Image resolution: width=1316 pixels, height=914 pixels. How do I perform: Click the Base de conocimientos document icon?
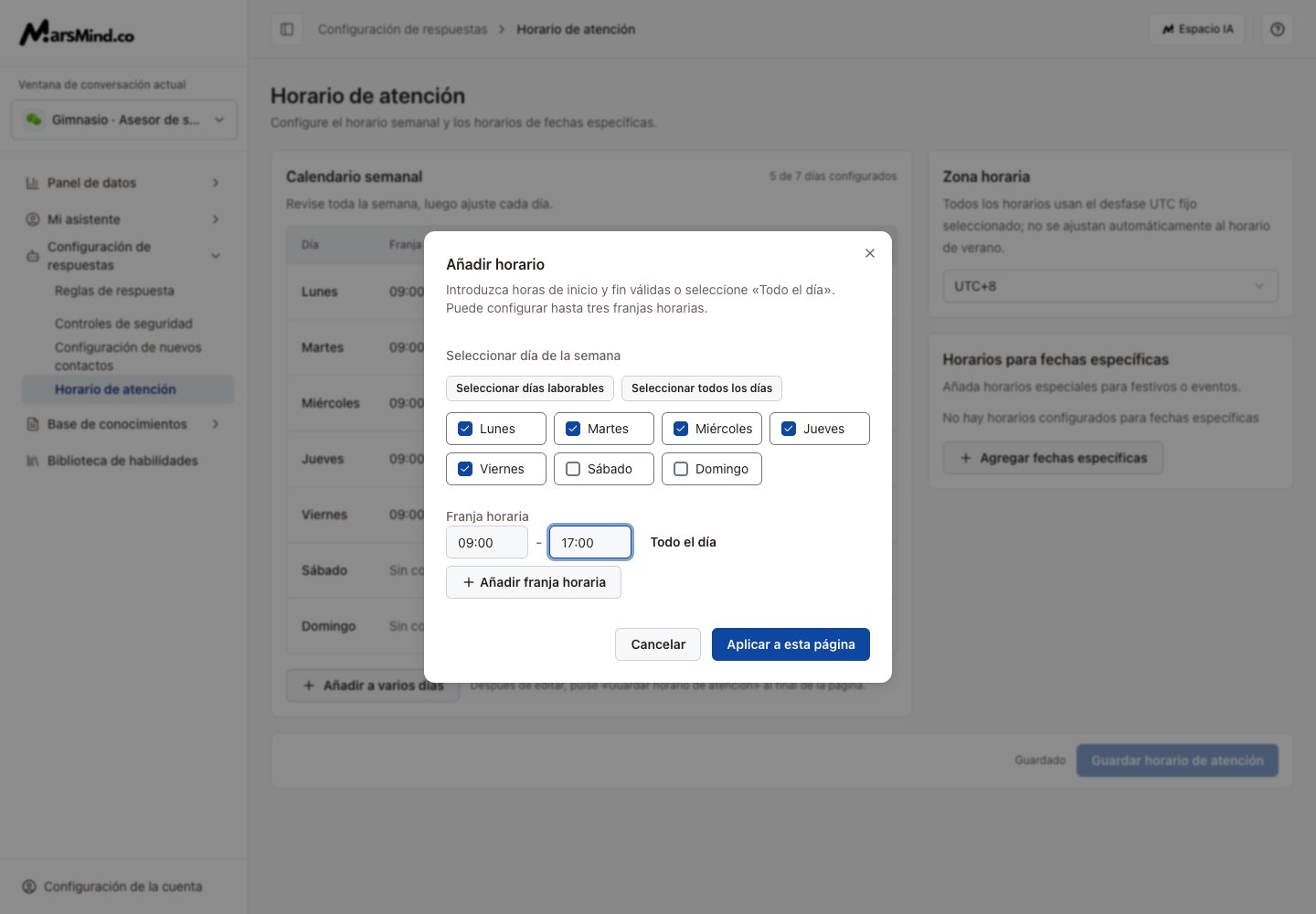point(32,424)
